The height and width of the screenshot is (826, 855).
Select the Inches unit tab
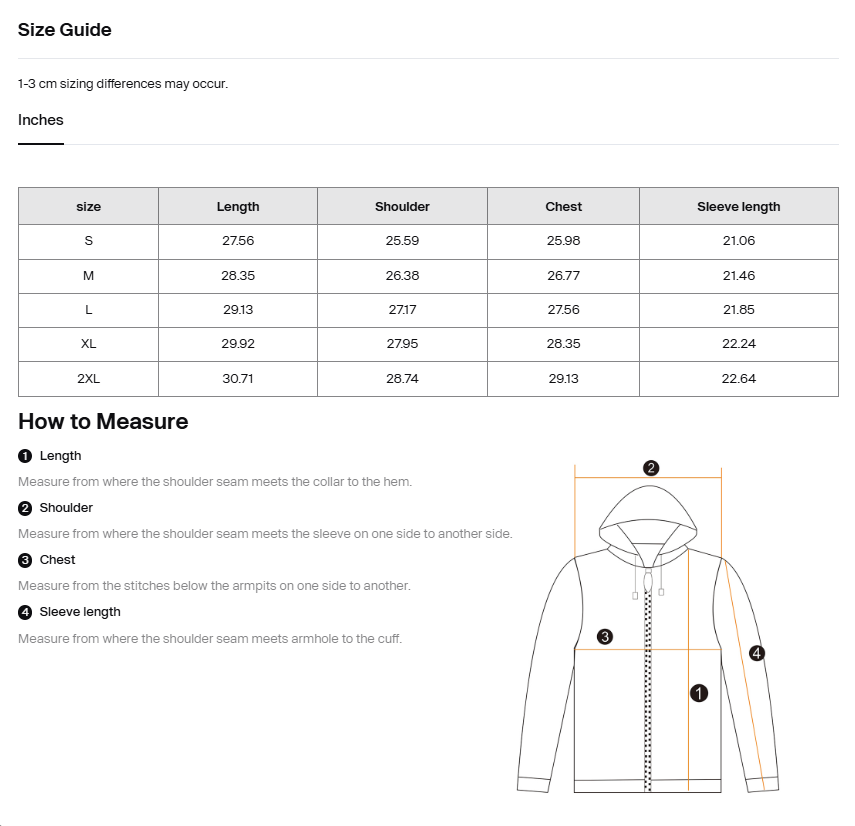pyautogui.click(x=41, y=121)
